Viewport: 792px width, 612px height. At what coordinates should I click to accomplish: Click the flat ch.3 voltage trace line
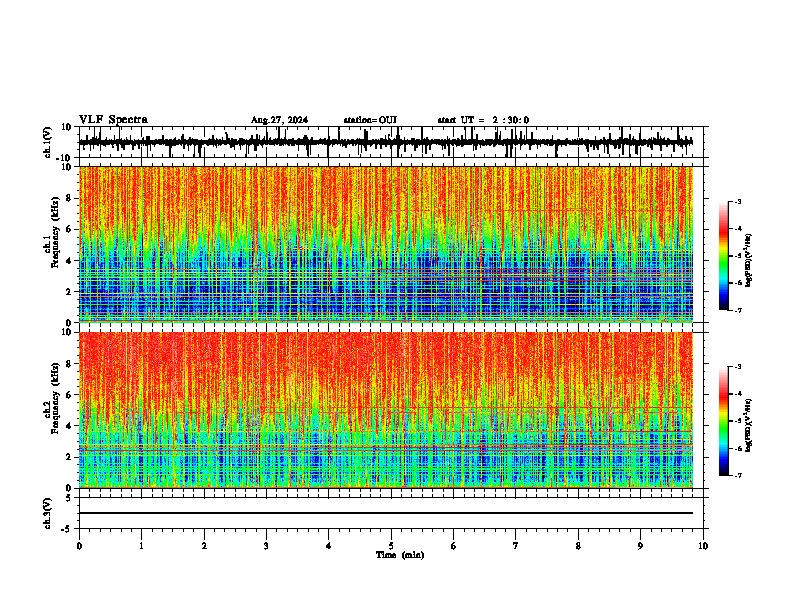pyautogui.click(x=386, y=513)
